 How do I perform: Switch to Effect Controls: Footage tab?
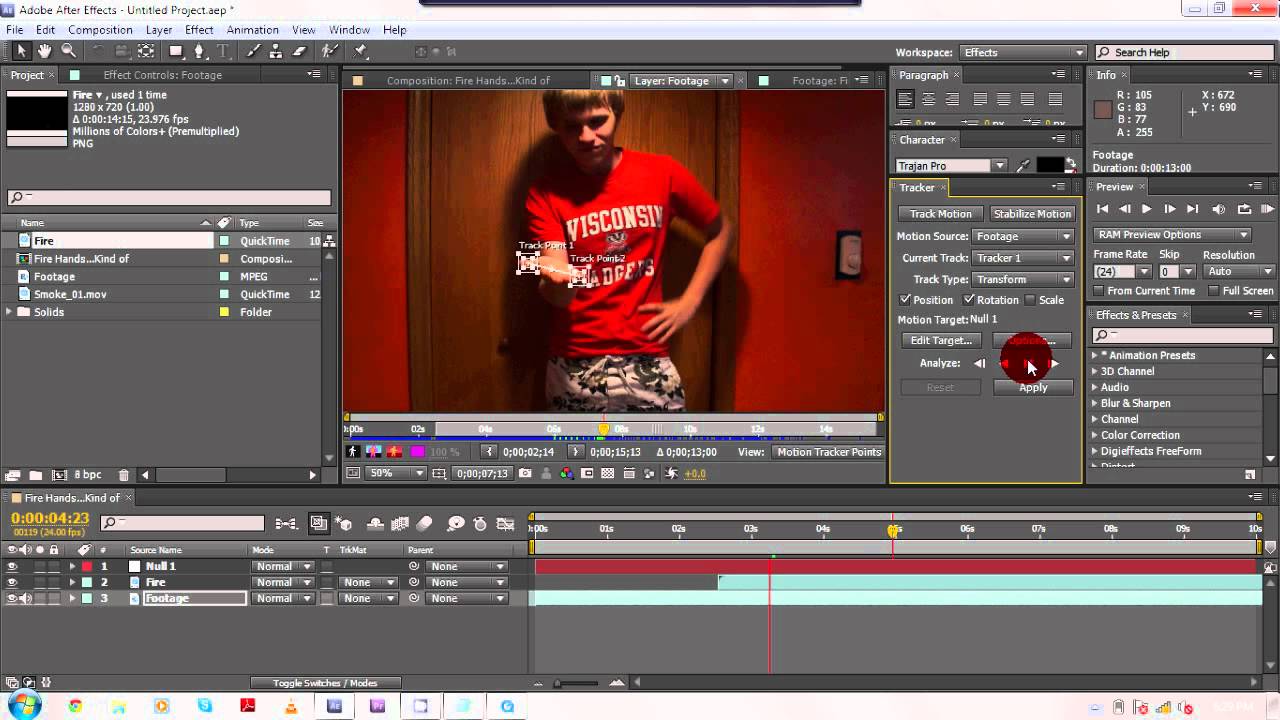tap(162, 75)
